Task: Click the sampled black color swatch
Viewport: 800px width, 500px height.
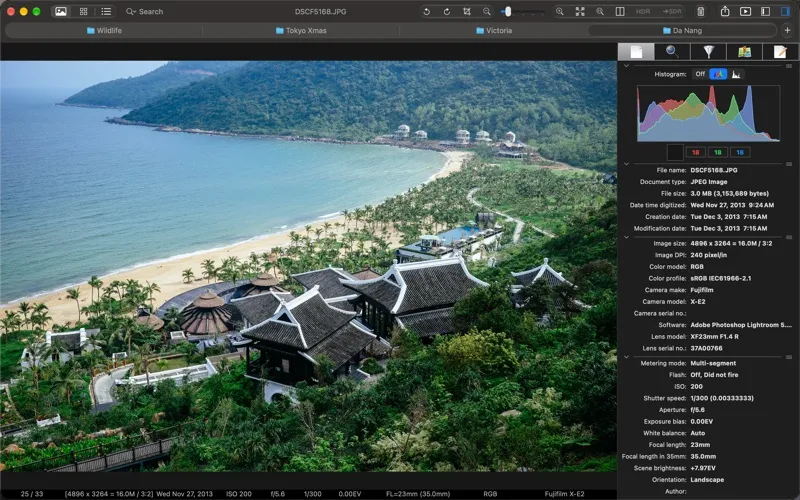Action: coord(675,152)
